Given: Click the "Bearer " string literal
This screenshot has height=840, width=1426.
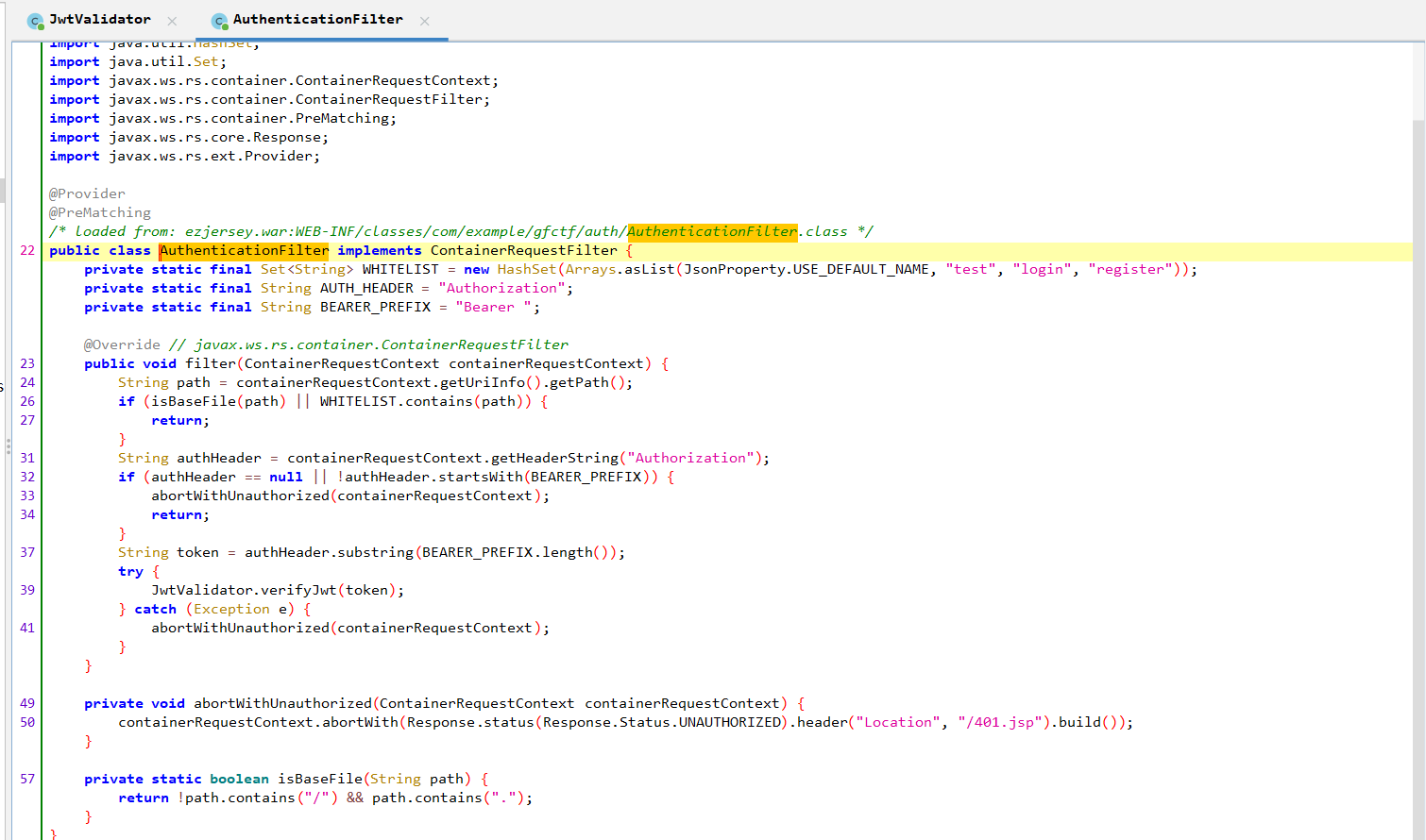Looking at the screenshot, I should pyautogui.click(x=494, y=307).
